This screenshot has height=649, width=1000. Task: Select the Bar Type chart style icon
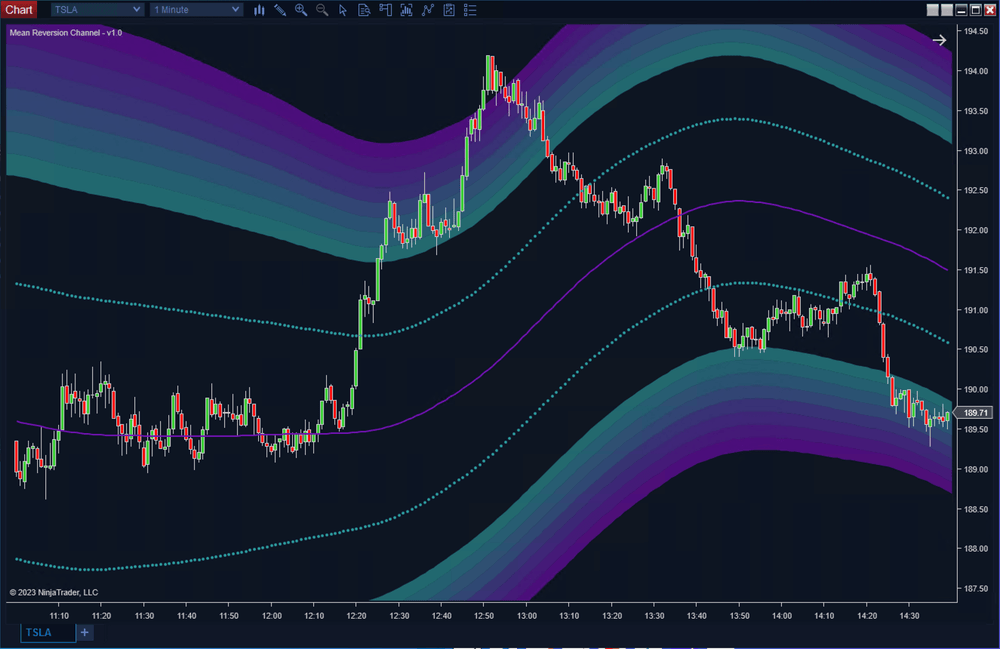point(259,10)
